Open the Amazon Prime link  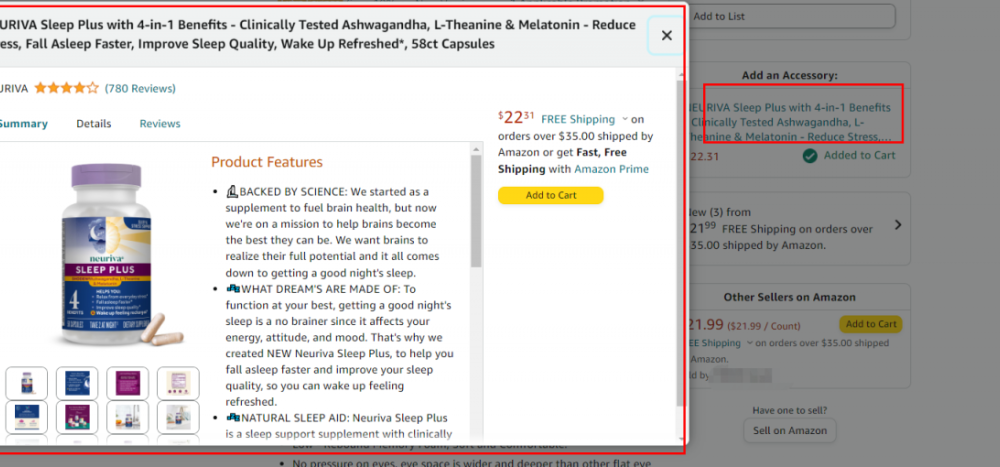(611, 169)
